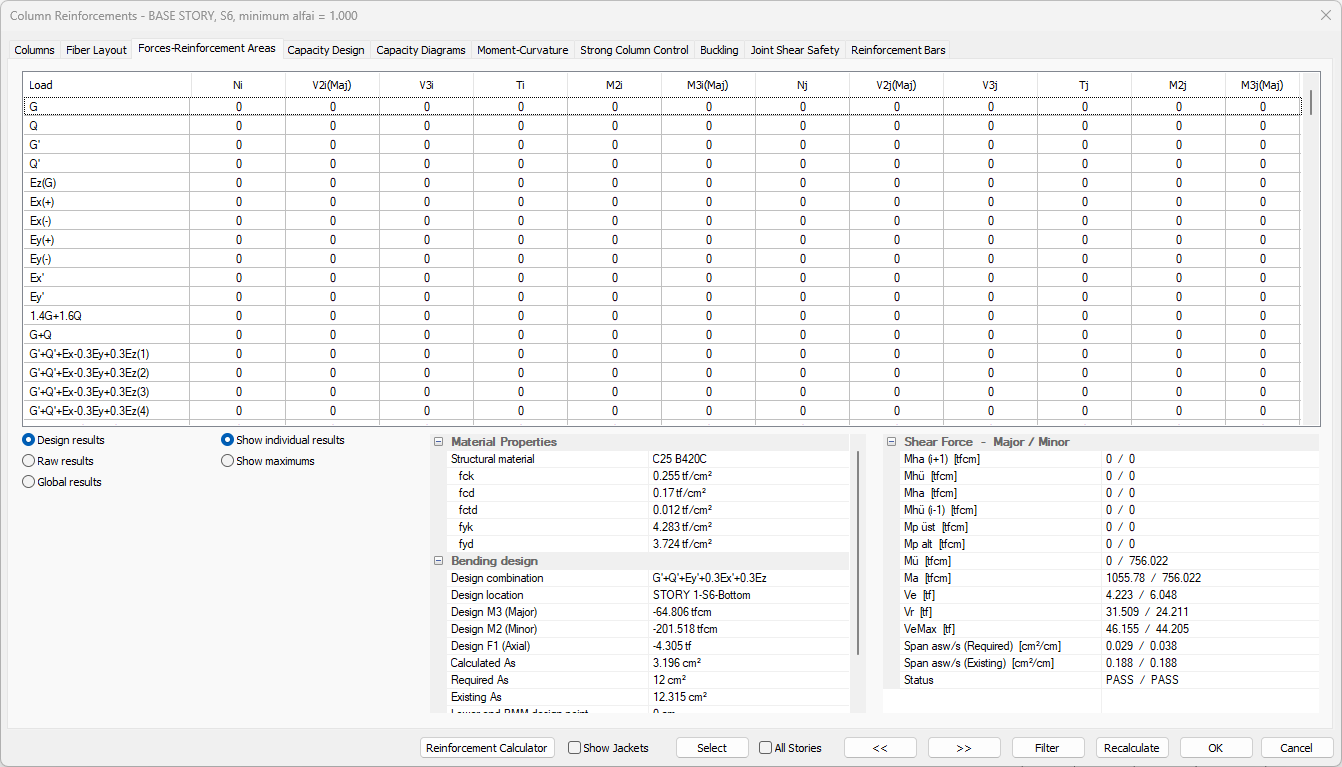Close the Column Reinforcements dialog
The height and width of the screenshot is (767, 1342).
click(x=1325, y=15)
